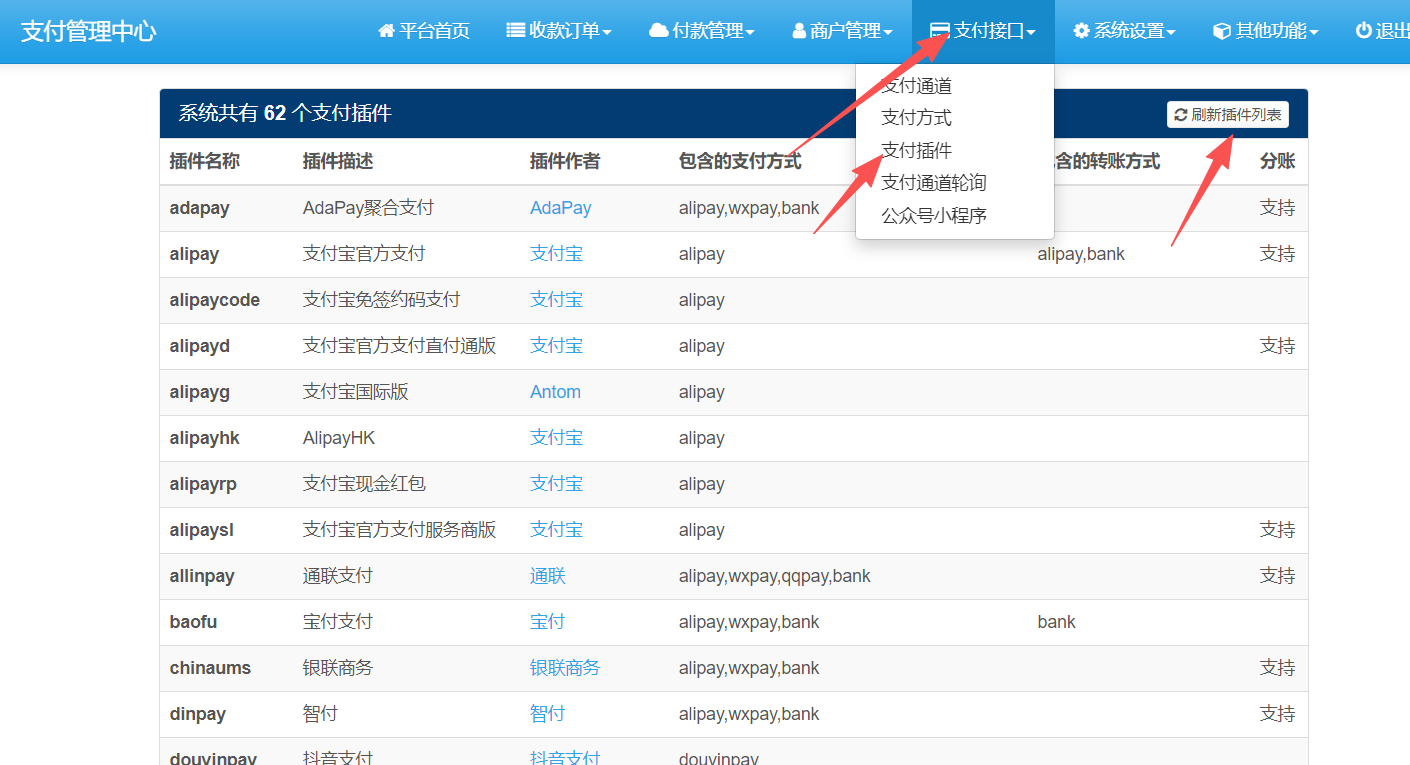Open the 抖音支付 author link
This screenshot has height=765, width=1410.
click(x=564, y=758)
